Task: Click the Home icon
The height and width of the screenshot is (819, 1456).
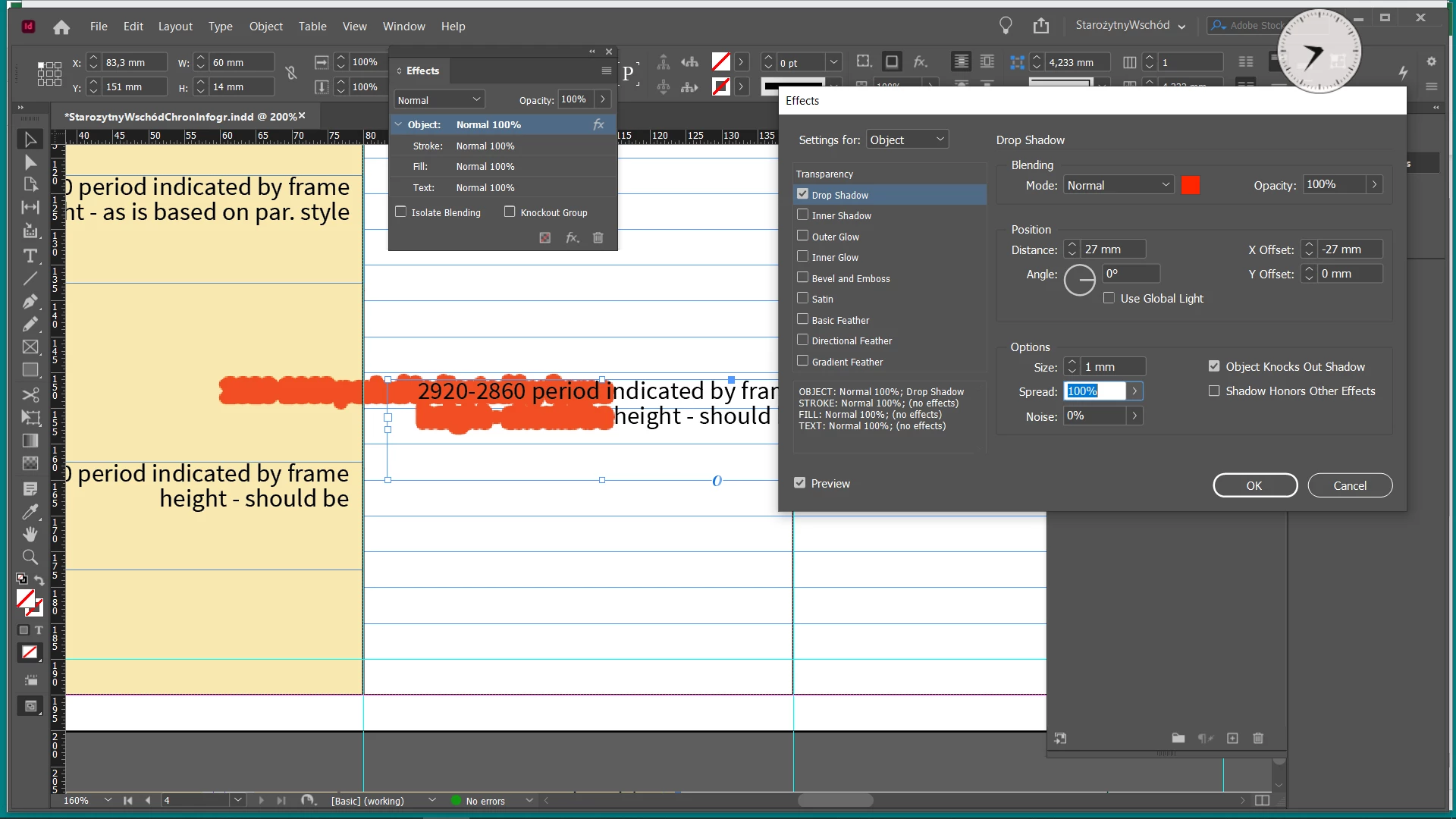Action: (61, 27)
